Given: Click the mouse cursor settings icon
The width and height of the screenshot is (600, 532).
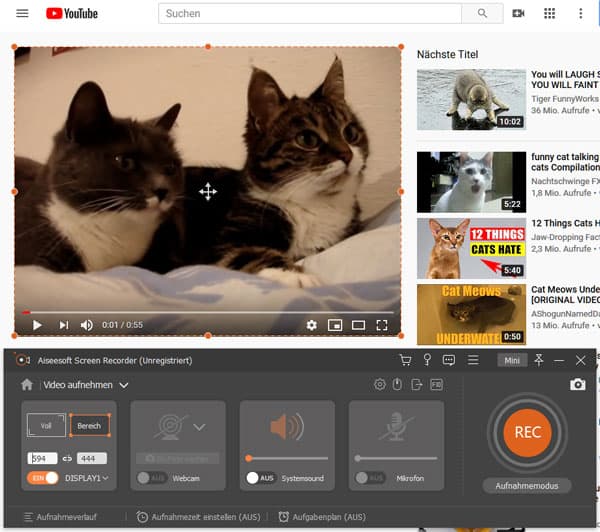Looking at the screenshot, I should 397,385.
